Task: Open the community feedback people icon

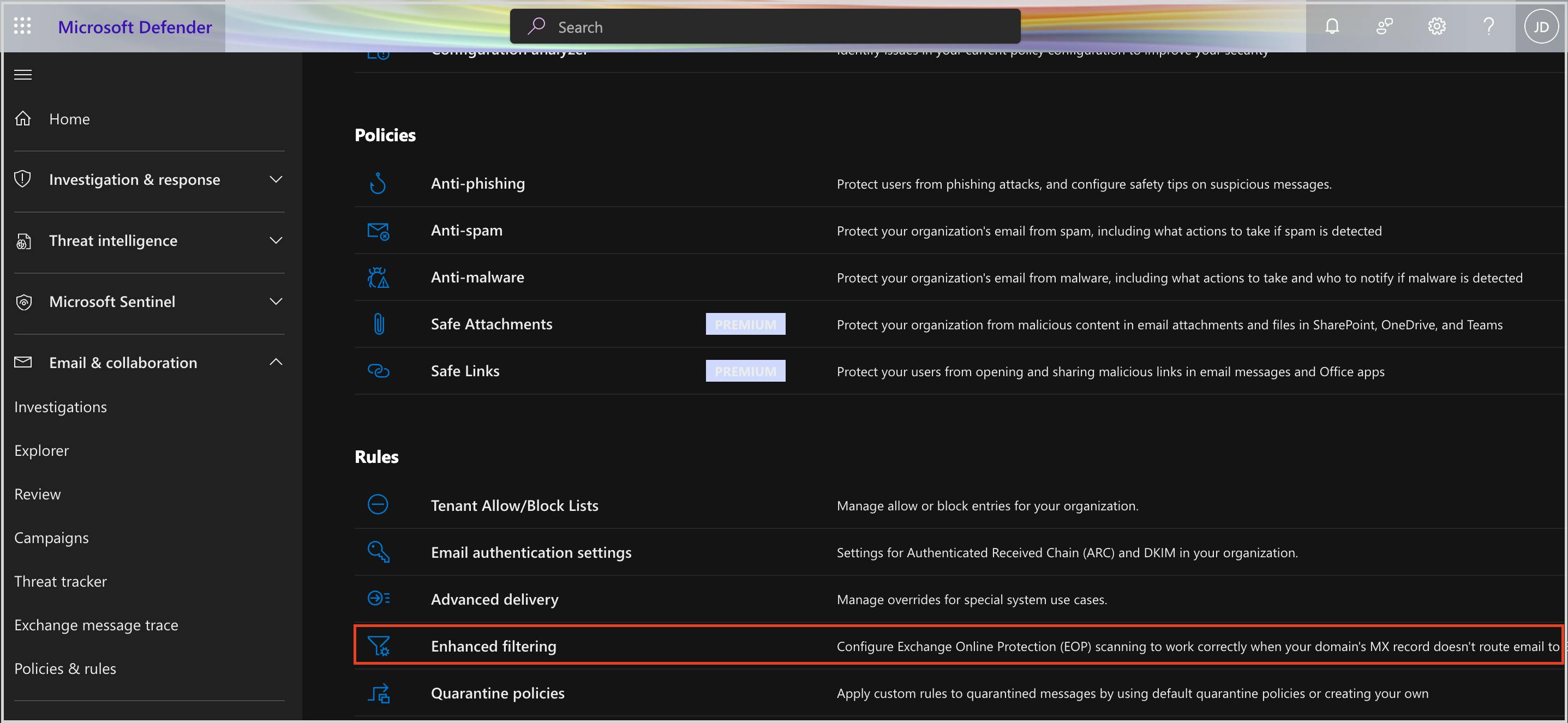Action: tap(1384, 26)
